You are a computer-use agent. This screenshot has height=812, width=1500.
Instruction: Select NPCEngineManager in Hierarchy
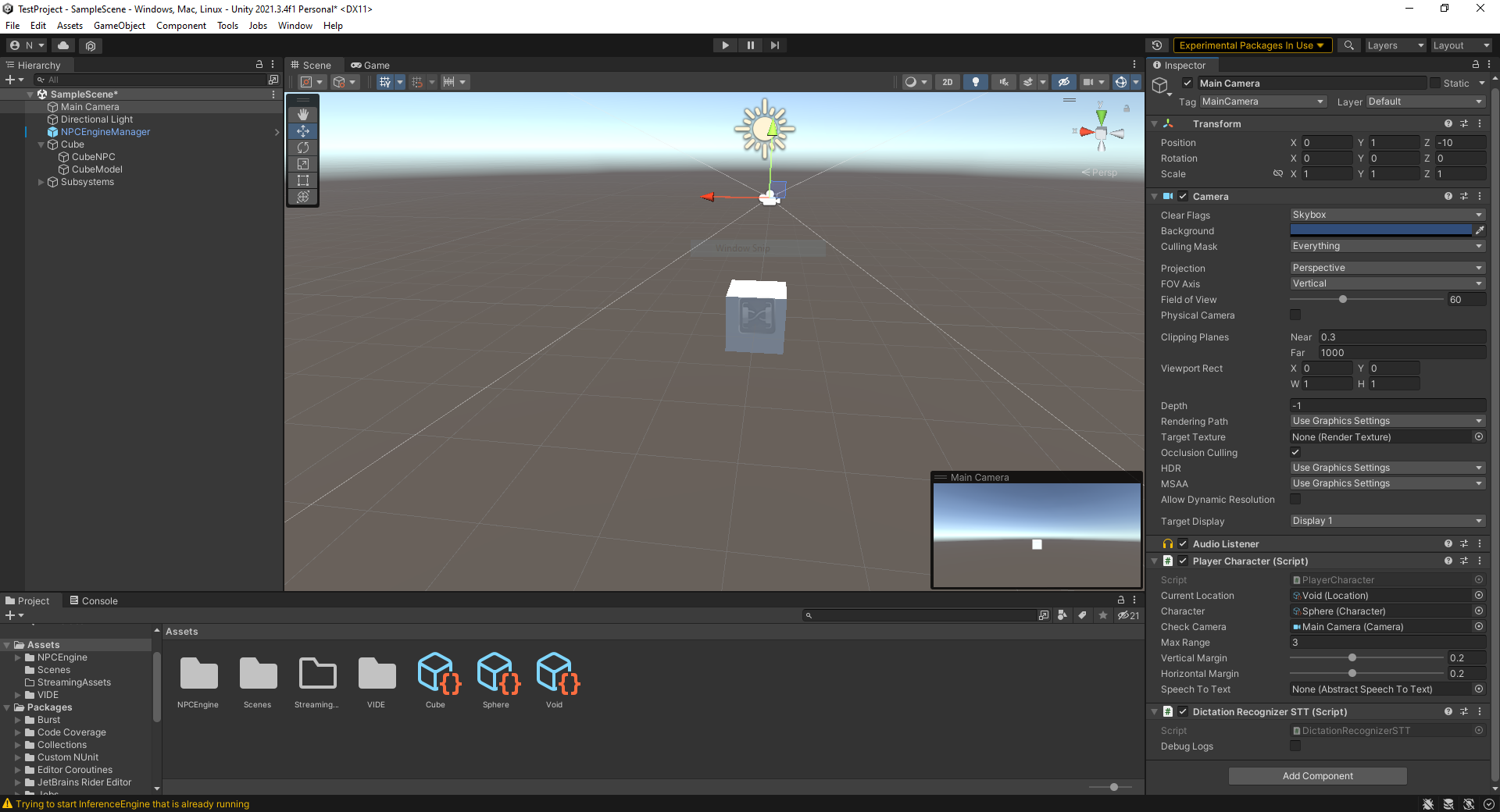[105, 132]
